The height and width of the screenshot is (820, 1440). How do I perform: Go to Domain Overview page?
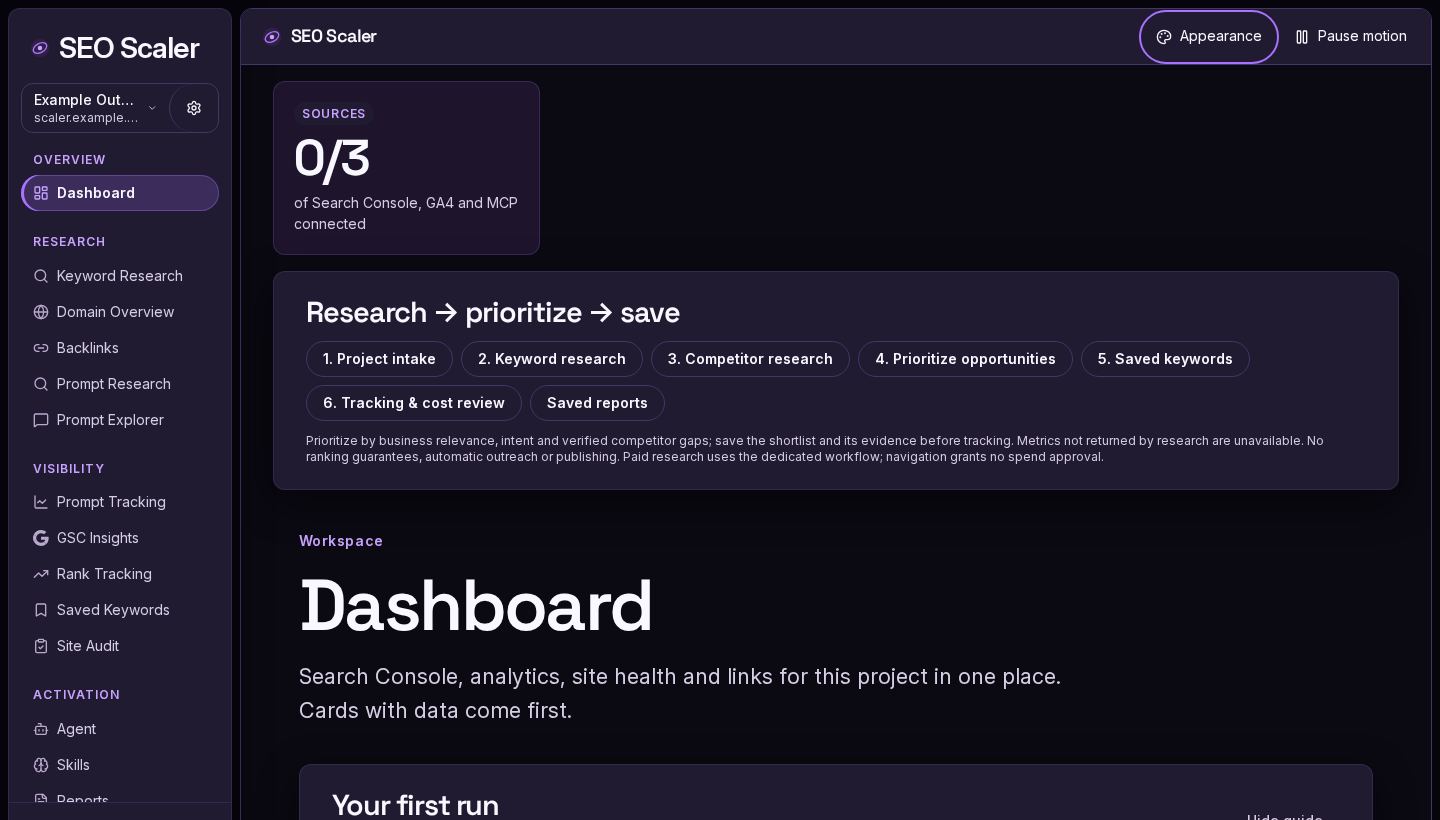click(120, 312)
